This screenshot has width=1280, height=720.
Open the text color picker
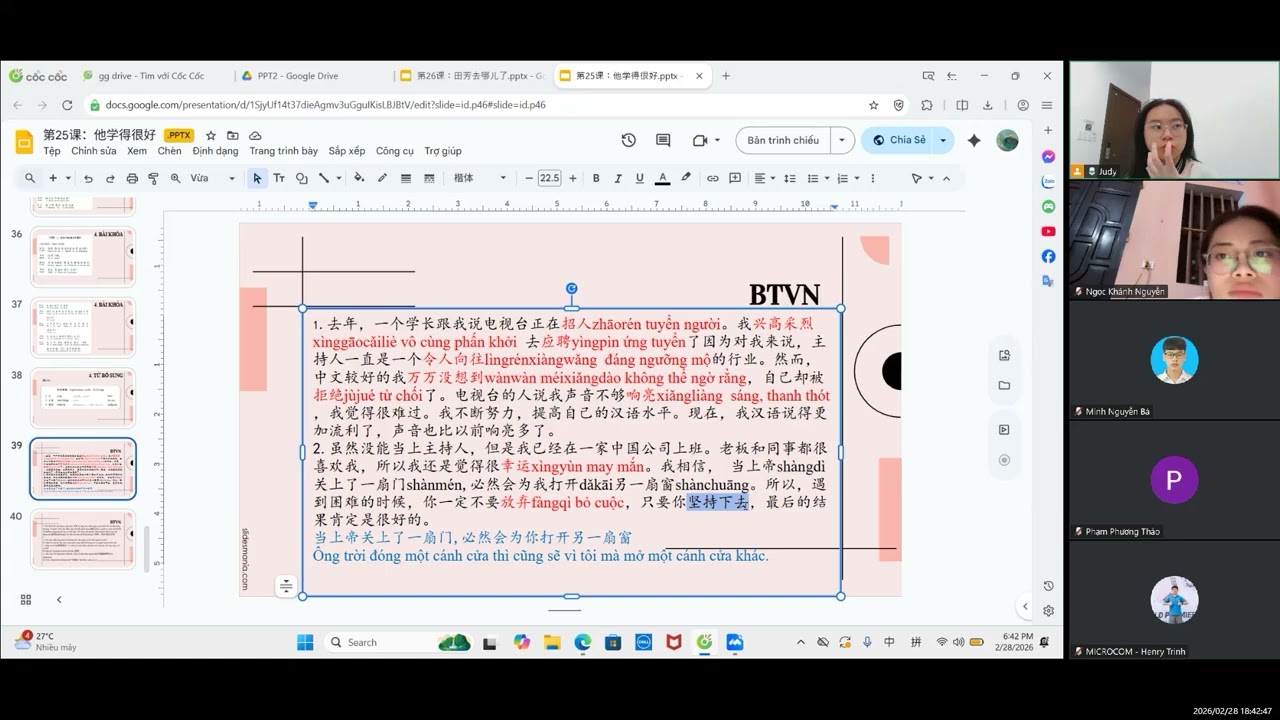pos(662,178)
